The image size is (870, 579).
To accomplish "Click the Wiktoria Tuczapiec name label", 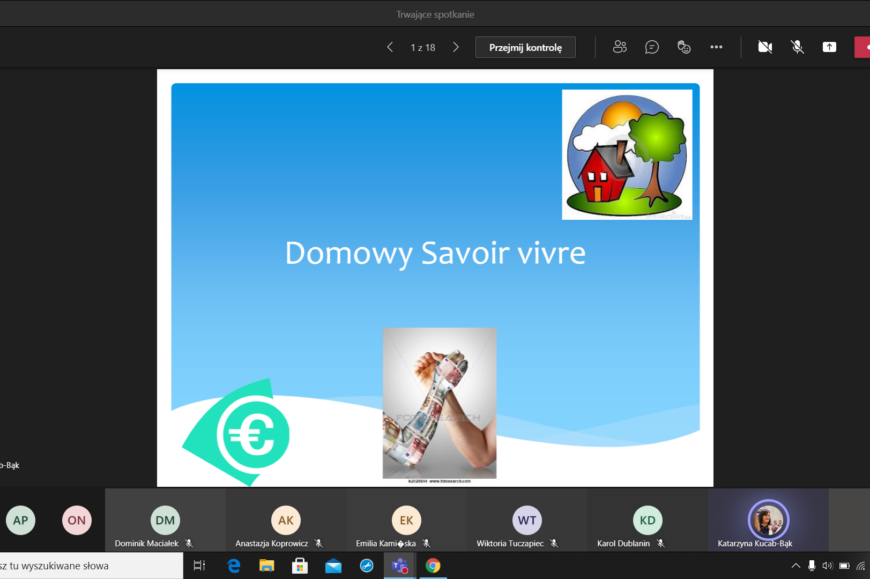I will pyautogui.click(x=510, y=544).
